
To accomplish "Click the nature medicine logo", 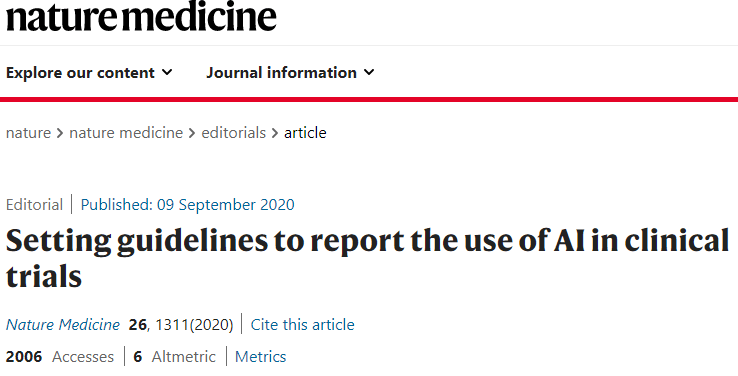I will pyautogui.click(x=141, y=17).
